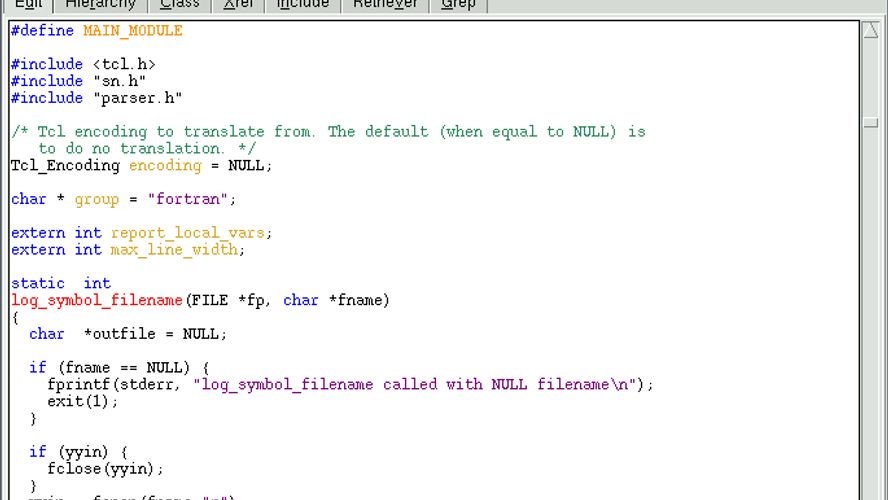Switch to the Xref tab
The height and width of the screenshot is (500, 888).
tap(238, 5)
